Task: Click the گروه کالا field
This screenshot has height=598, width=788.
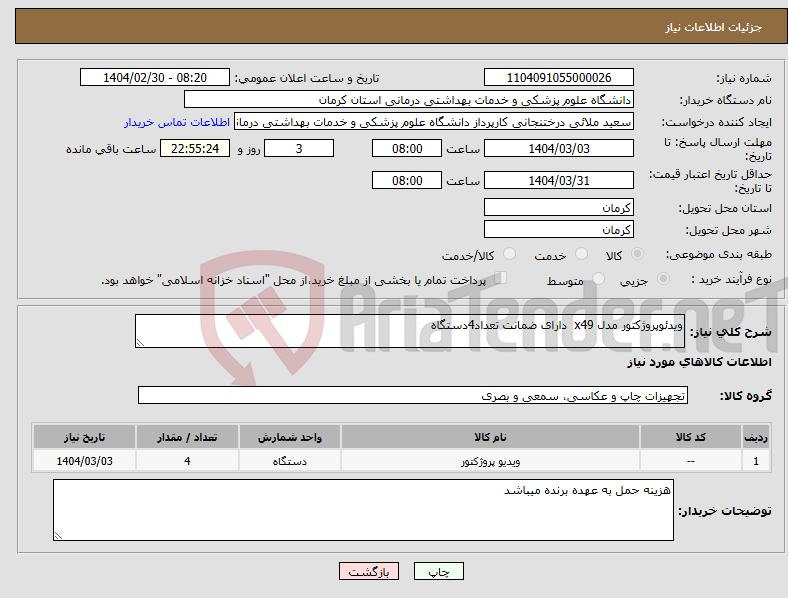Action: [413, 395]
